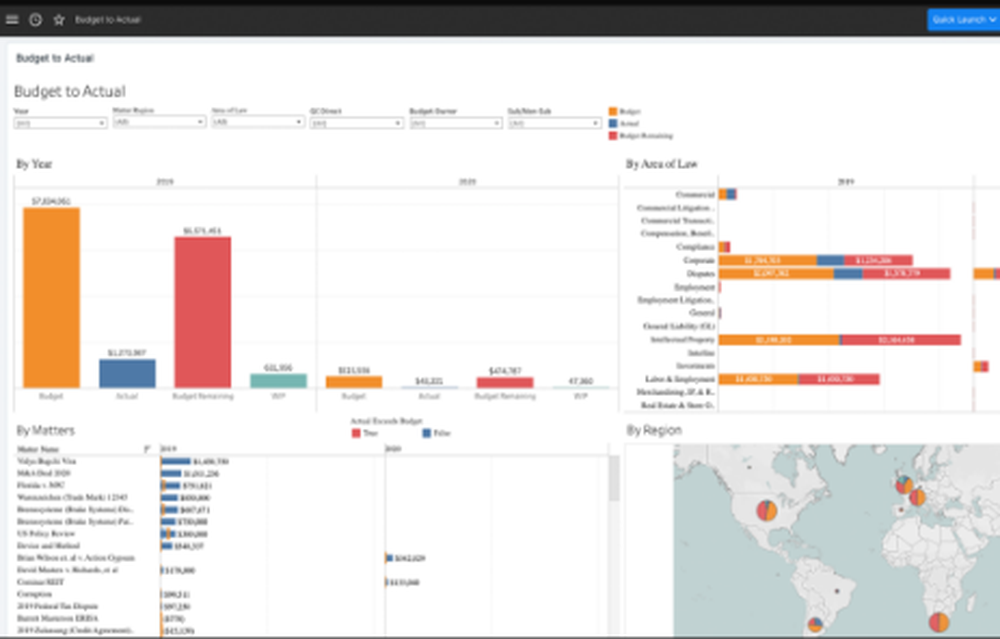Image resolution: width=1000 pixels, height=639 pixels.
Task: Select the 2019 Federal Tax Dispute matter row
Action: (x=57, y=606)
